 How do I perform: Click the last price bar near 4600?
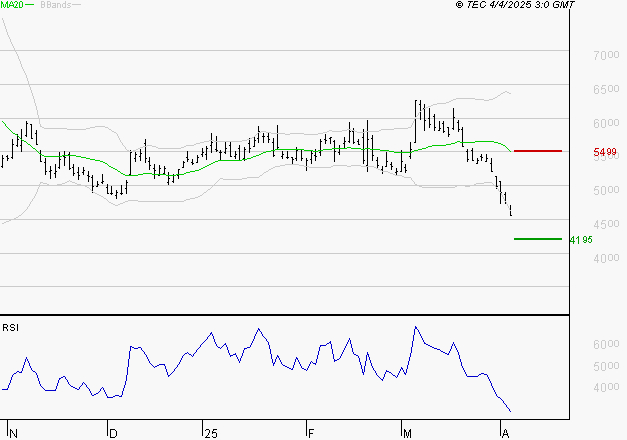point(511,210)
